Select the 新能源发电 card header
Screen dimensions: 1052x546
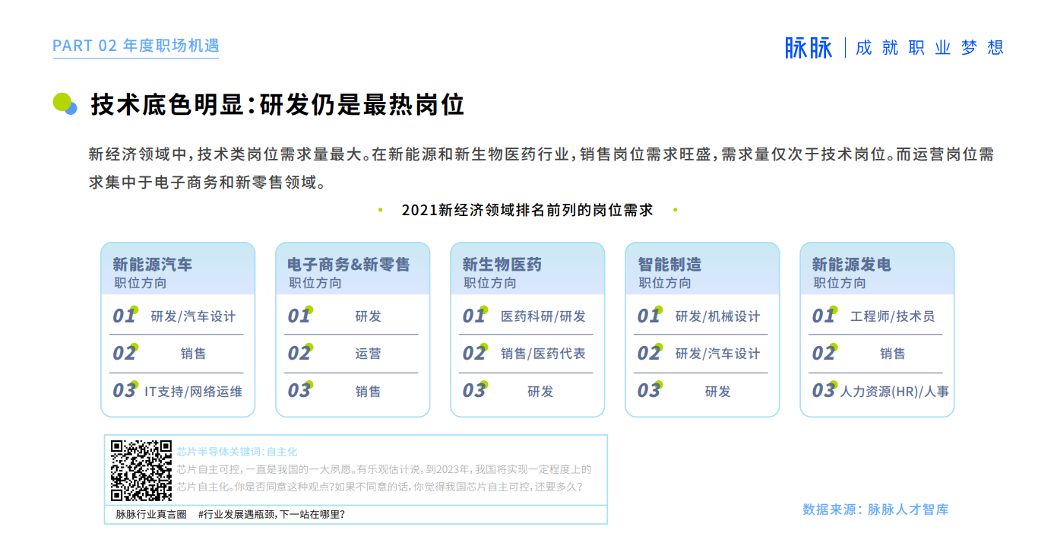point(851,265)
